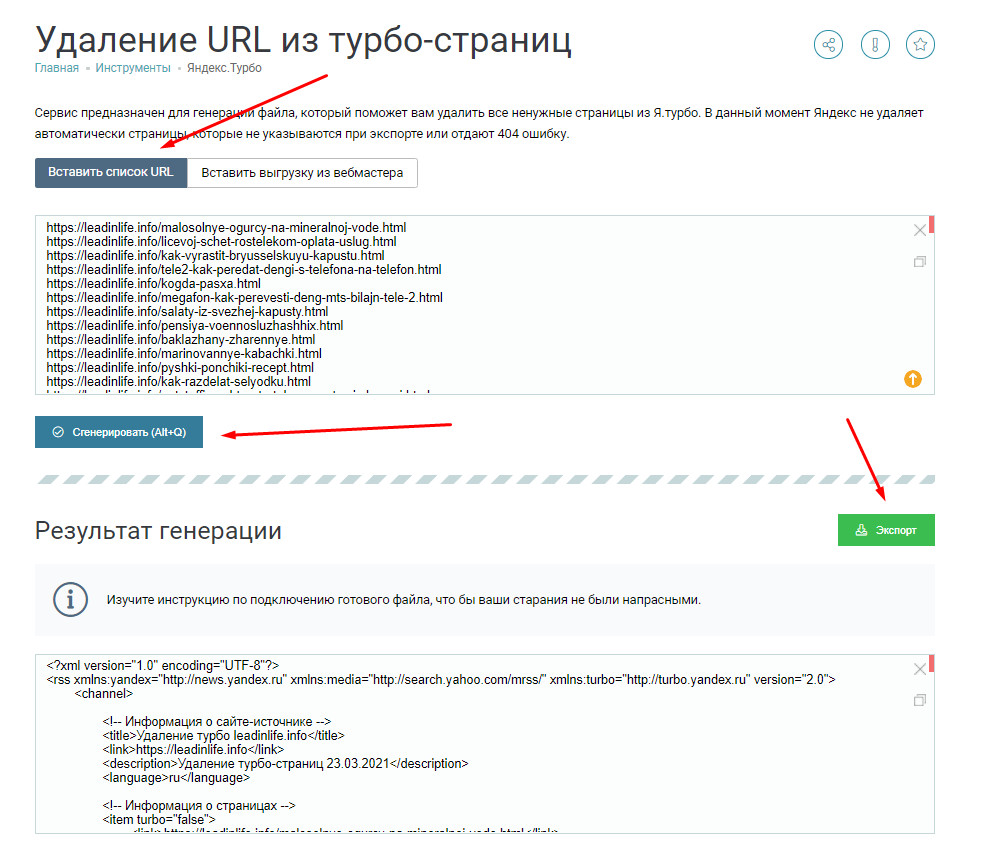Clear the generated result with its X icon
Image resolution: width=988 pixels, height=859 pixels.
pyautogui.click(x=920, y=669)
